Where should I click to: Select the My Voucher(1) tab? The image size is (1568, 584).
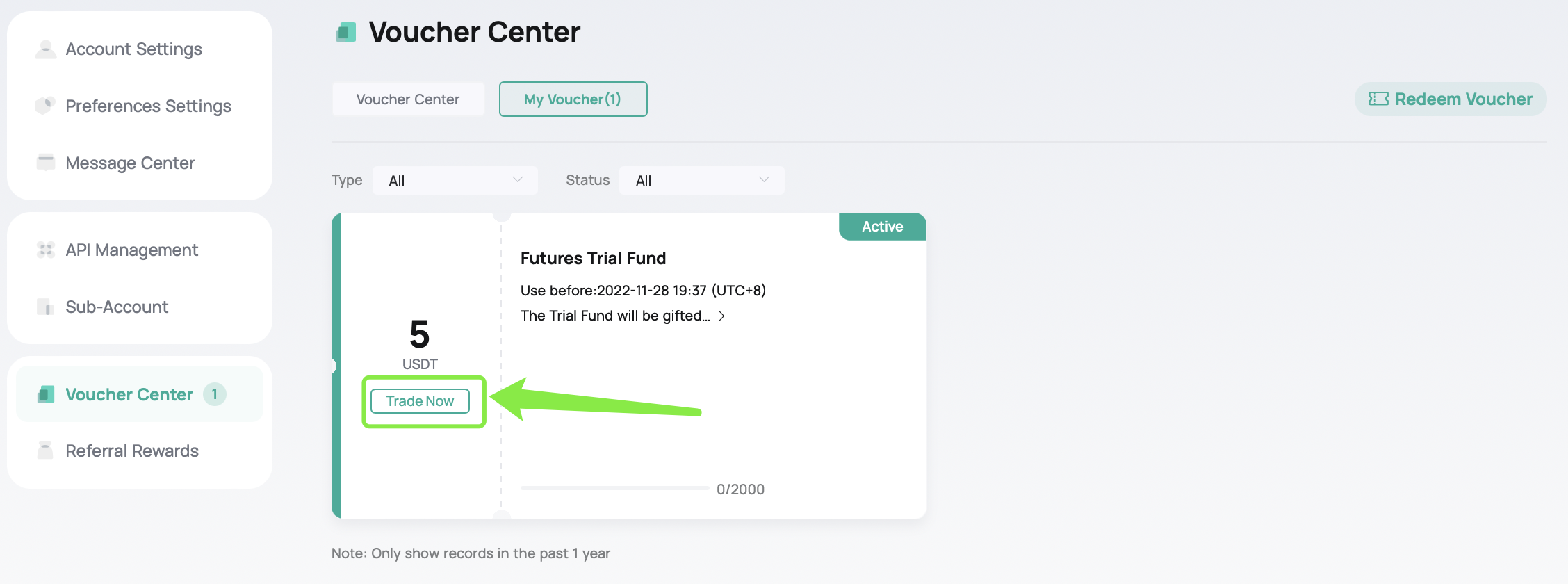coord(573,99)
